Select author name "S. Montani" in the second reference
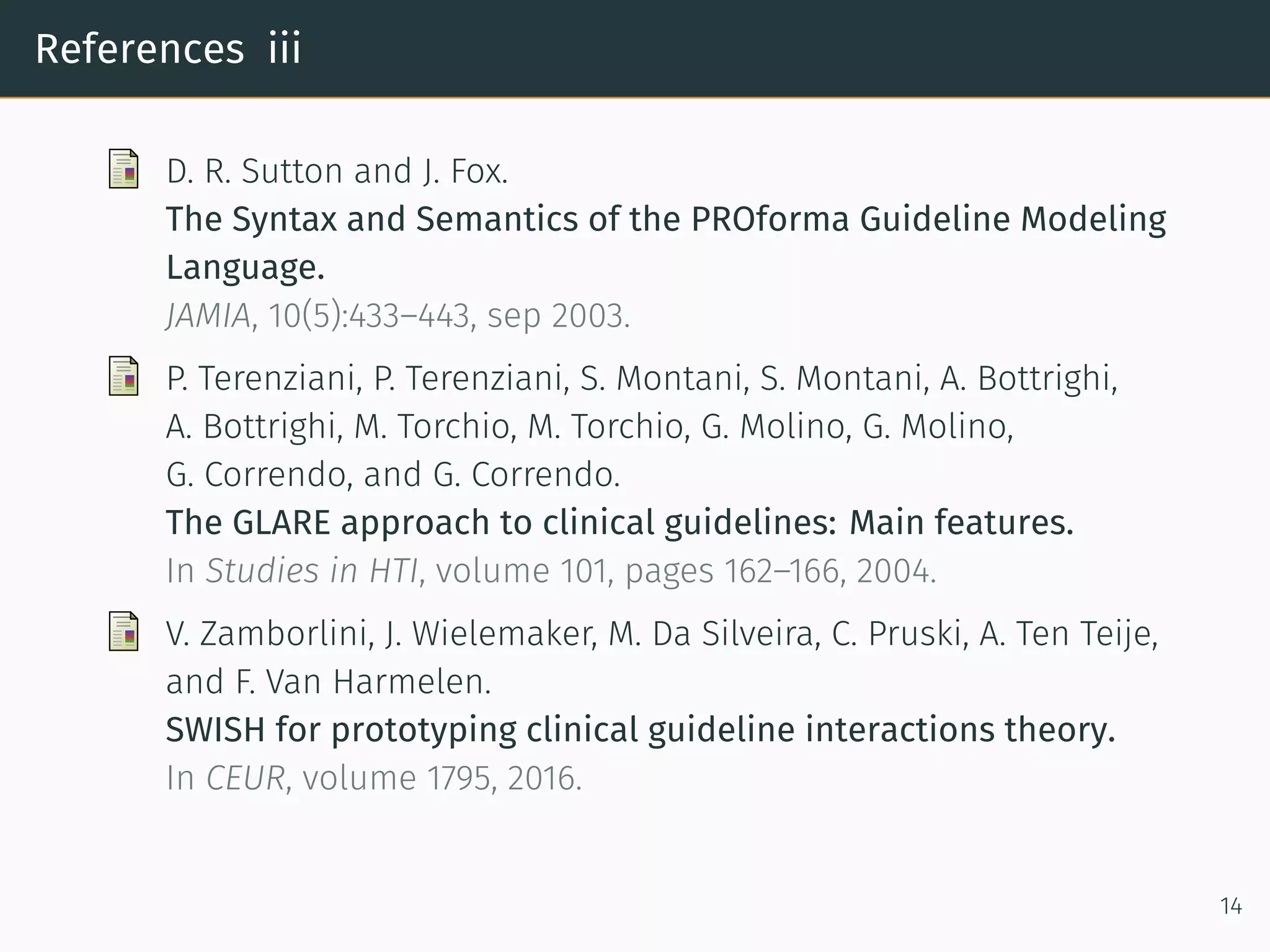 662,378
